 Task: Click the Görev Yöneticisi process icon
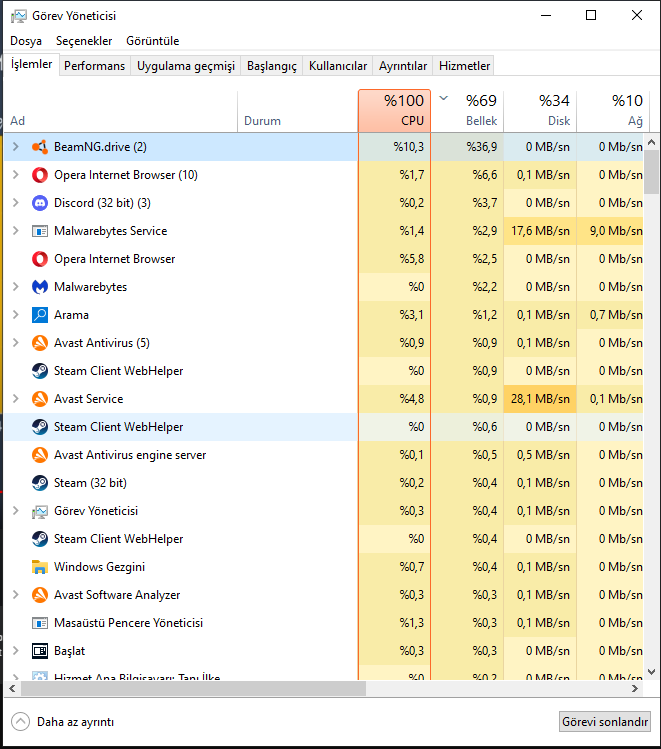40,511
